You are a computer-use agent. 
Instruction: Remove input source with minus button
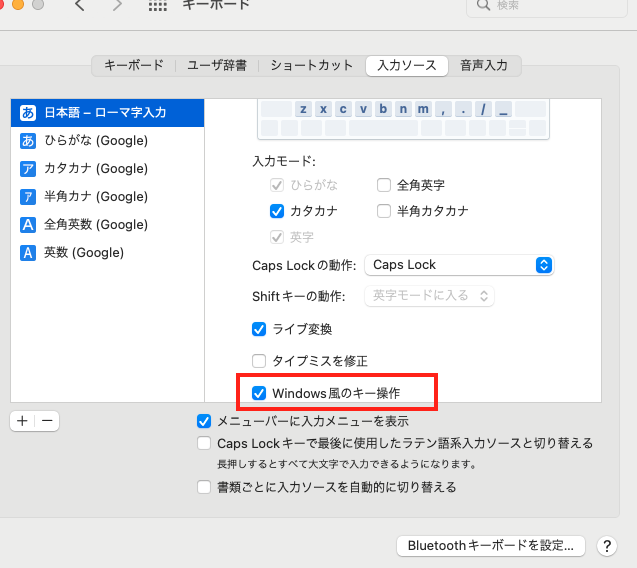coord(47,421)
